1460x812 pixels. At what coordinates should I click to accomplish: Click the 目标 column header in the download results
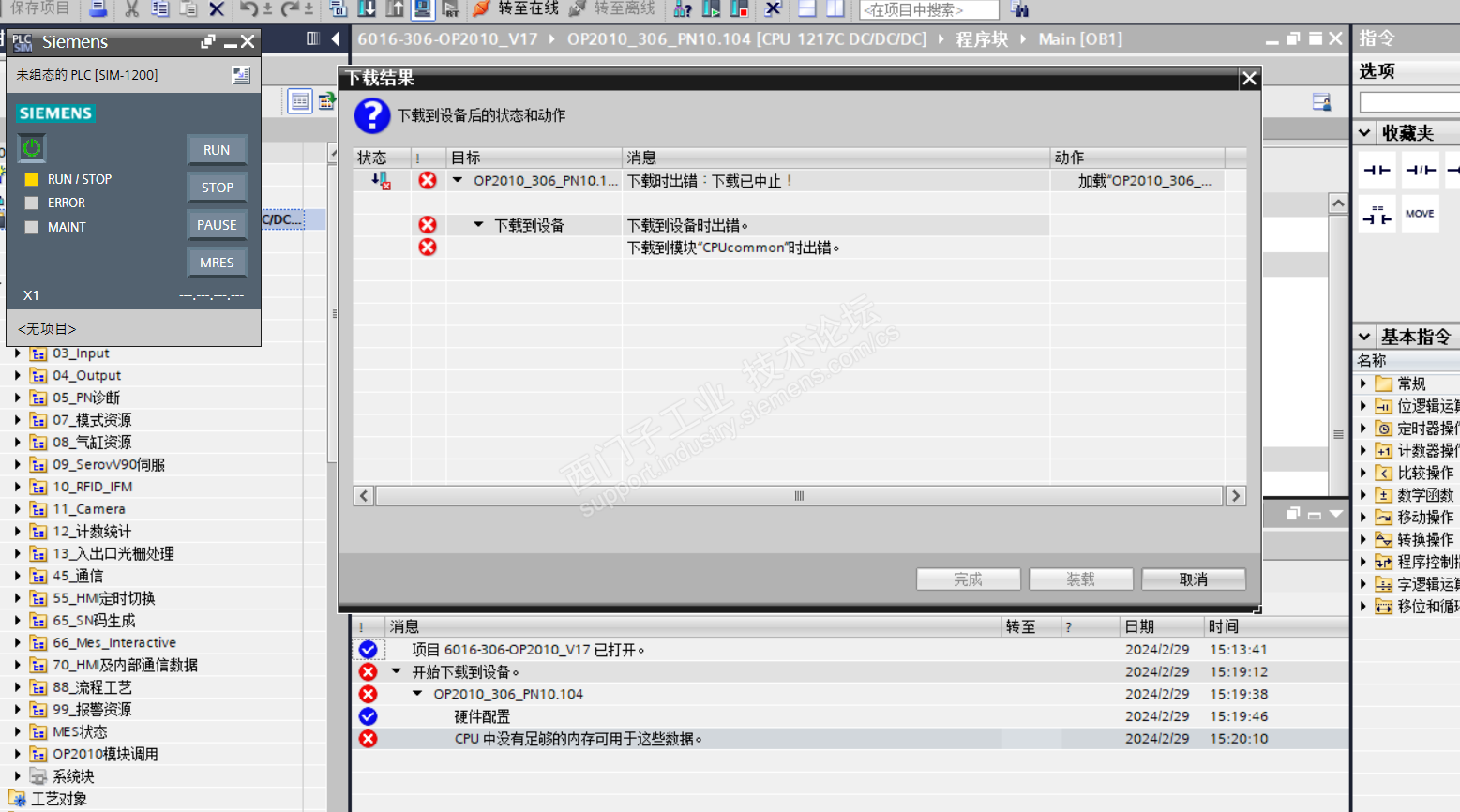click(x=534, y=158)
